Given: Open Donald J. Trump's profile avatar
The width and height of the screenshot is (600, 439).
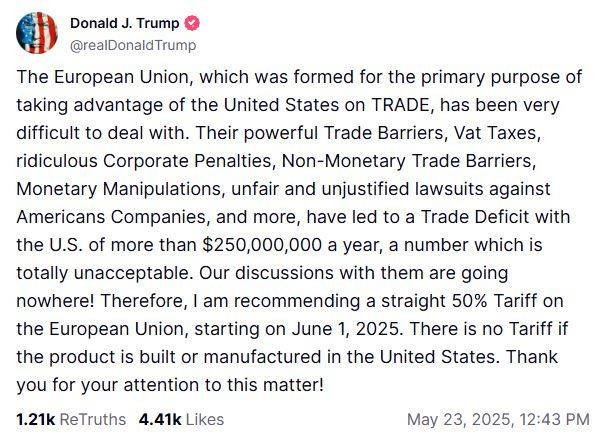Looking at the screenshot, I should coord(37,33).
